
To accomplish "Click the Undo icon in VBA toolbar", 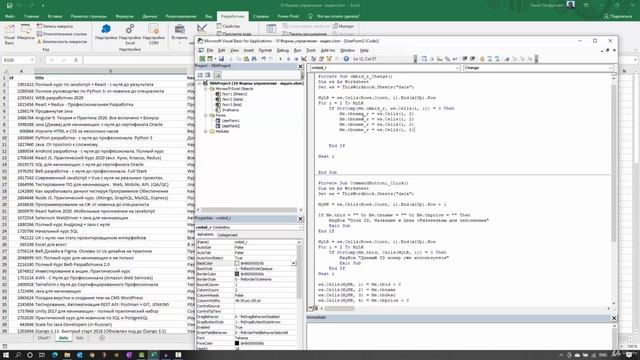I will (x=264, y=59).
